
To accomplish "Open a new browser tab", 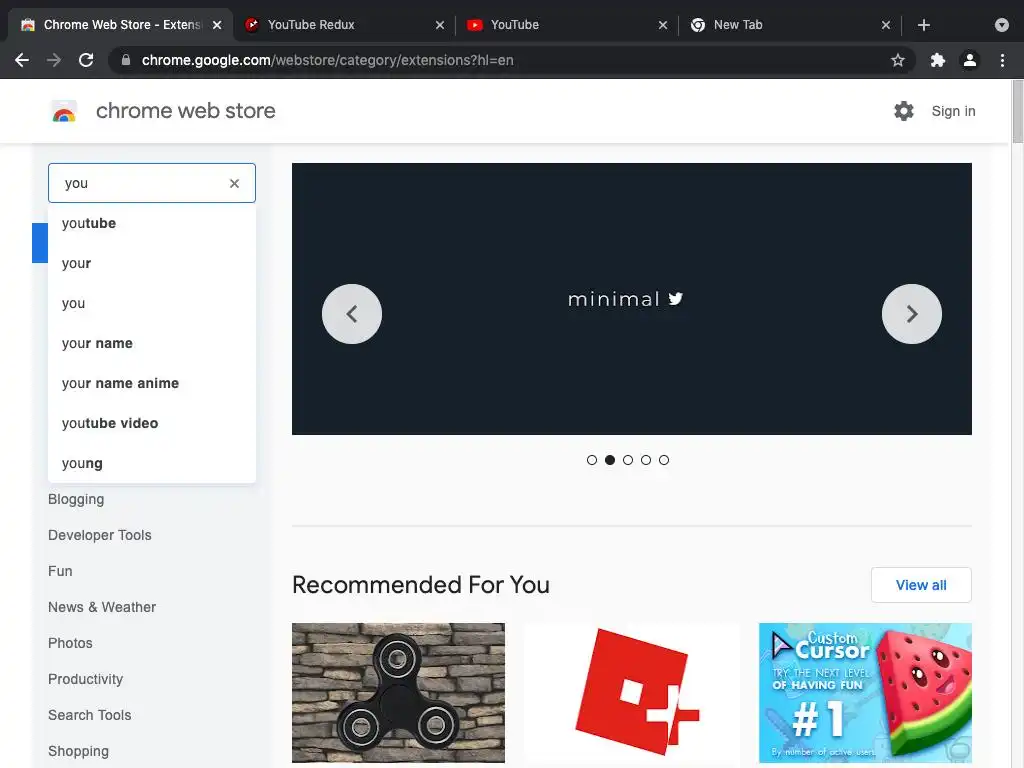I will tap(923, 25).
